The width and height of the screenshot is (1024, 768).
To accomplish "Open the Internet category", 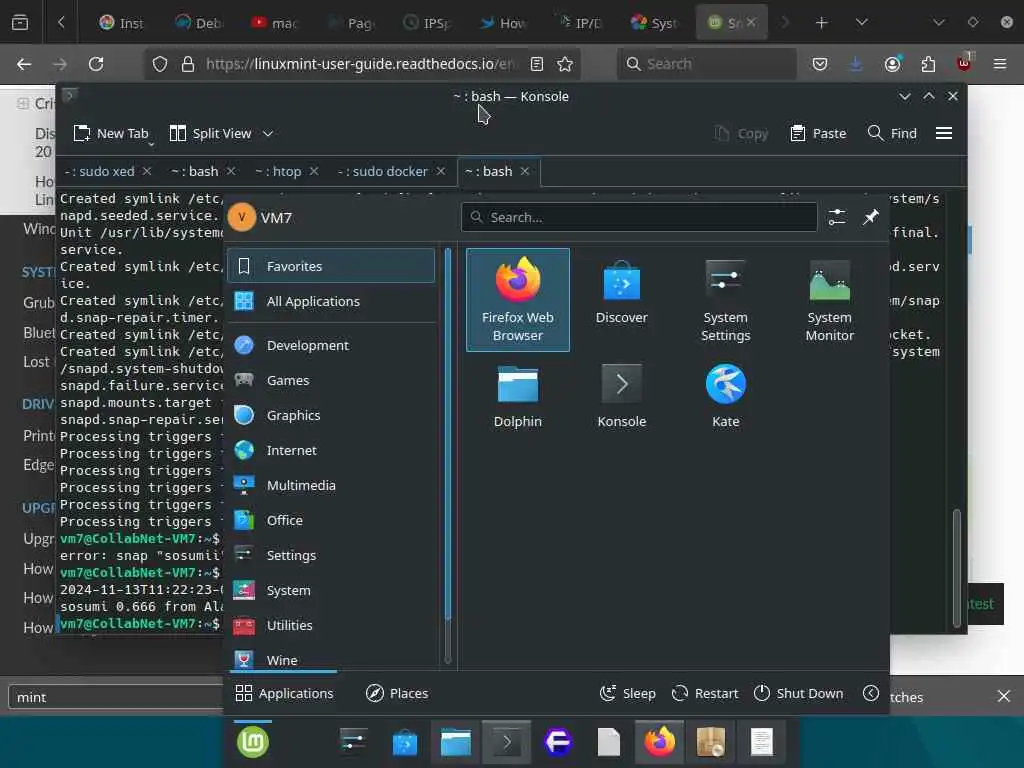I will click(331, 450).
